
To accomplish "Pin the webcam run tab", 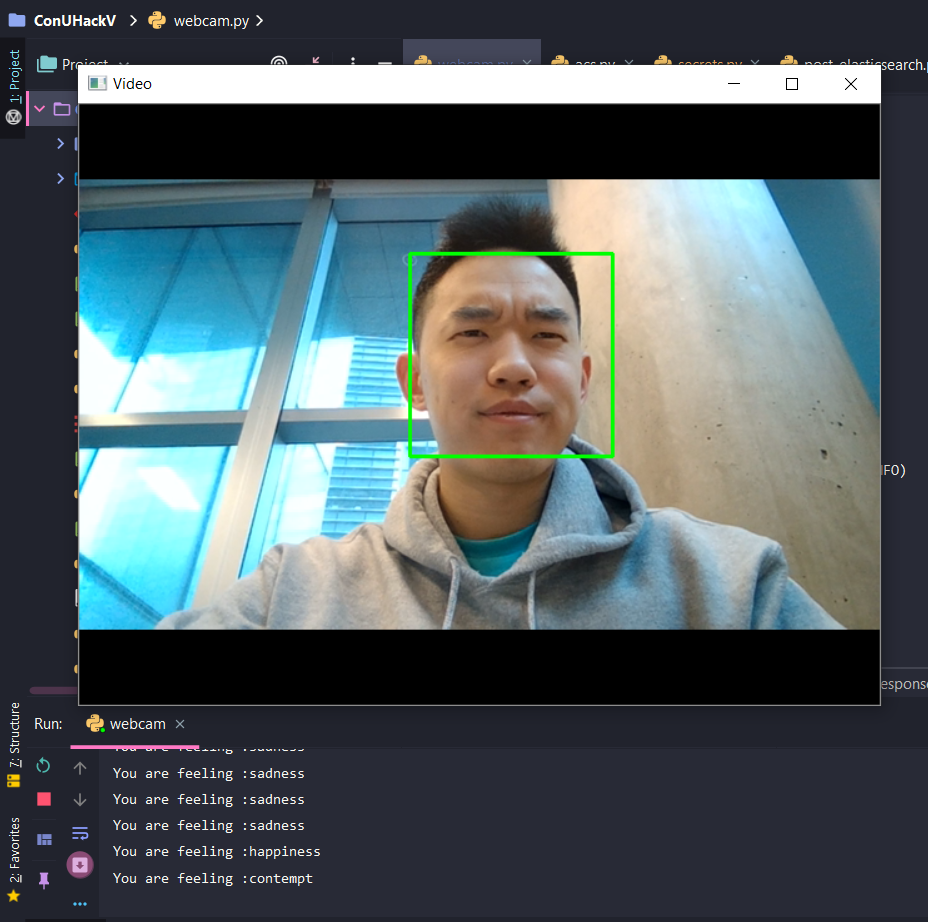I will (x=44, y=880).
